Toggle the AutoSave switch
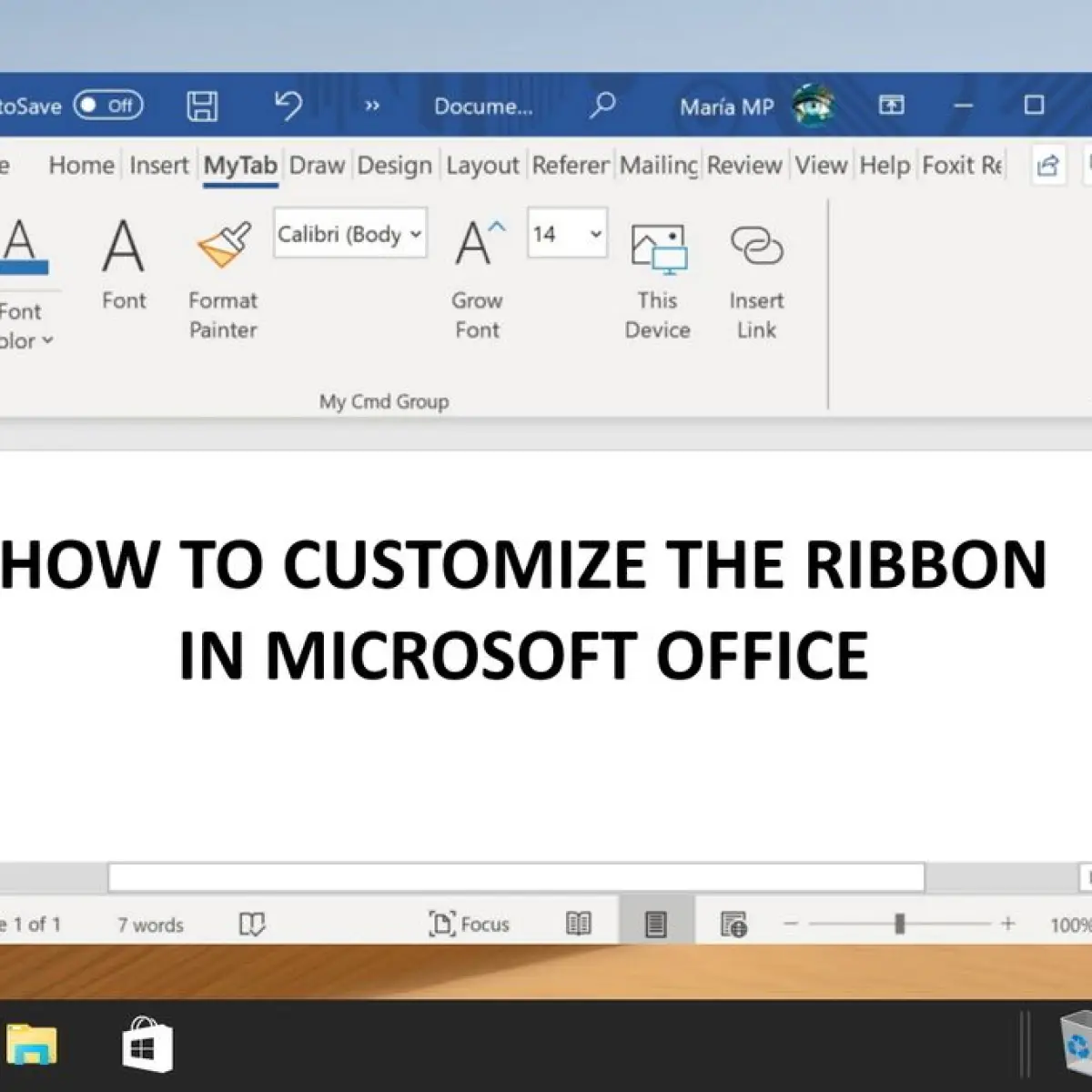Screen dimensions: 1092x1092 (108, 106)
